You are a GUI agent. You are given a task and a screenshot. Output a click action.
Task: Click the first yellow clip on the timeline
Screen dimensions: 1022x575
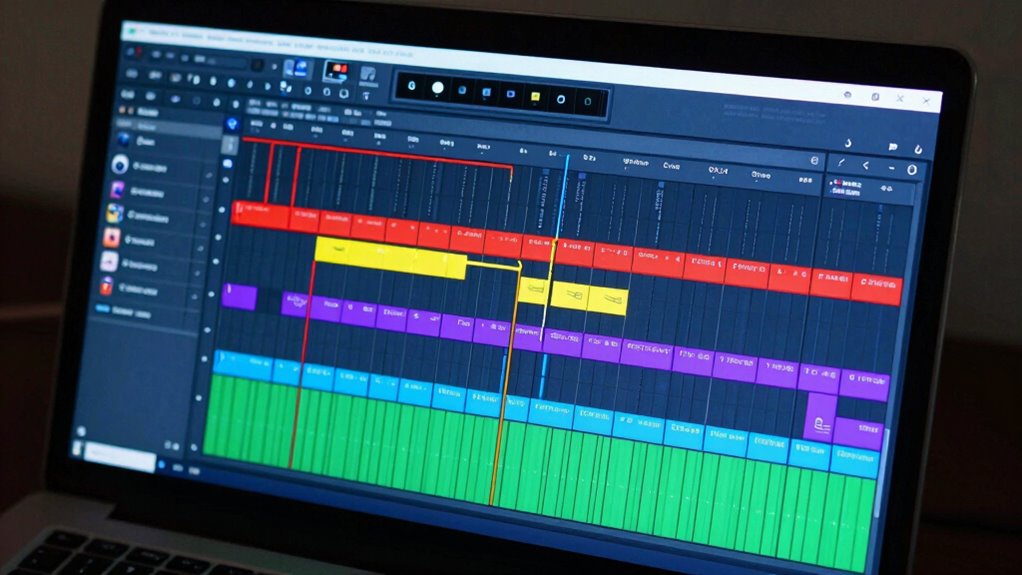click(390, 258)
